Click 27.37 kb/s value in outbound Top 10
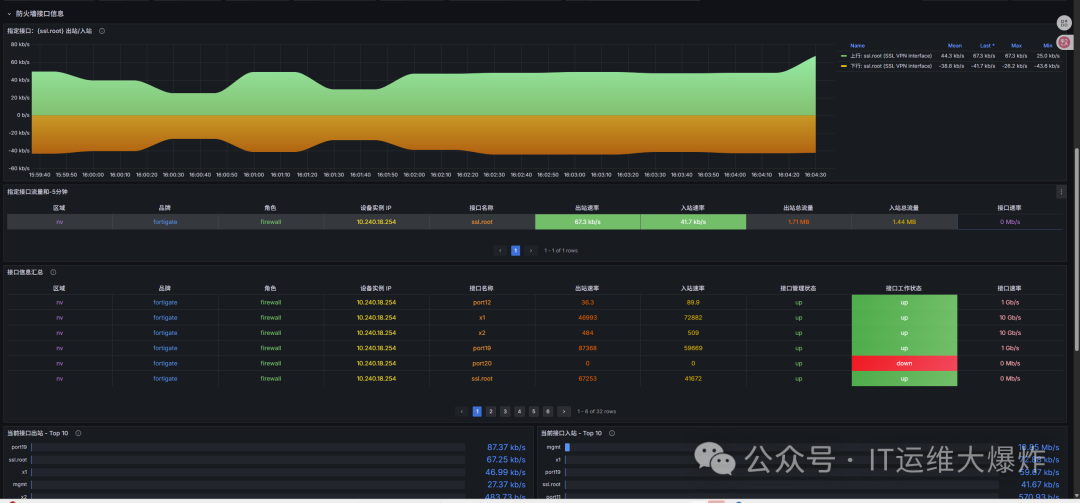Image resolution: width=1080 pixels, height=503 pixels. (506, 484)
